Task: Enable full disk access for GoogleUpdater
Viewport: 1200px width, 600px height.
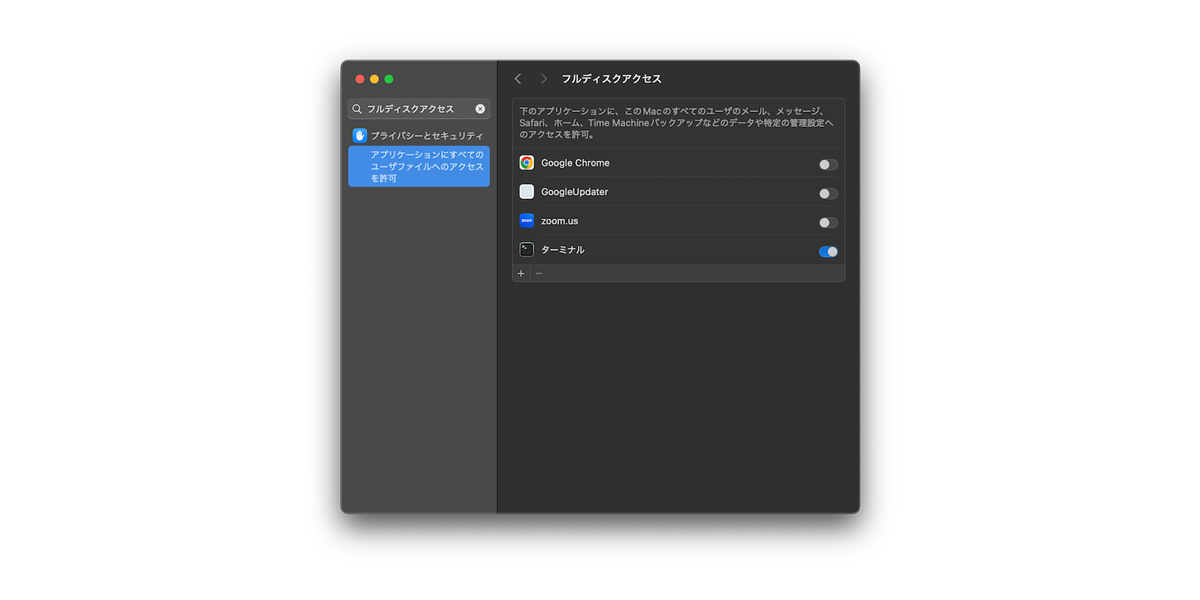Action: pos(828,194)
